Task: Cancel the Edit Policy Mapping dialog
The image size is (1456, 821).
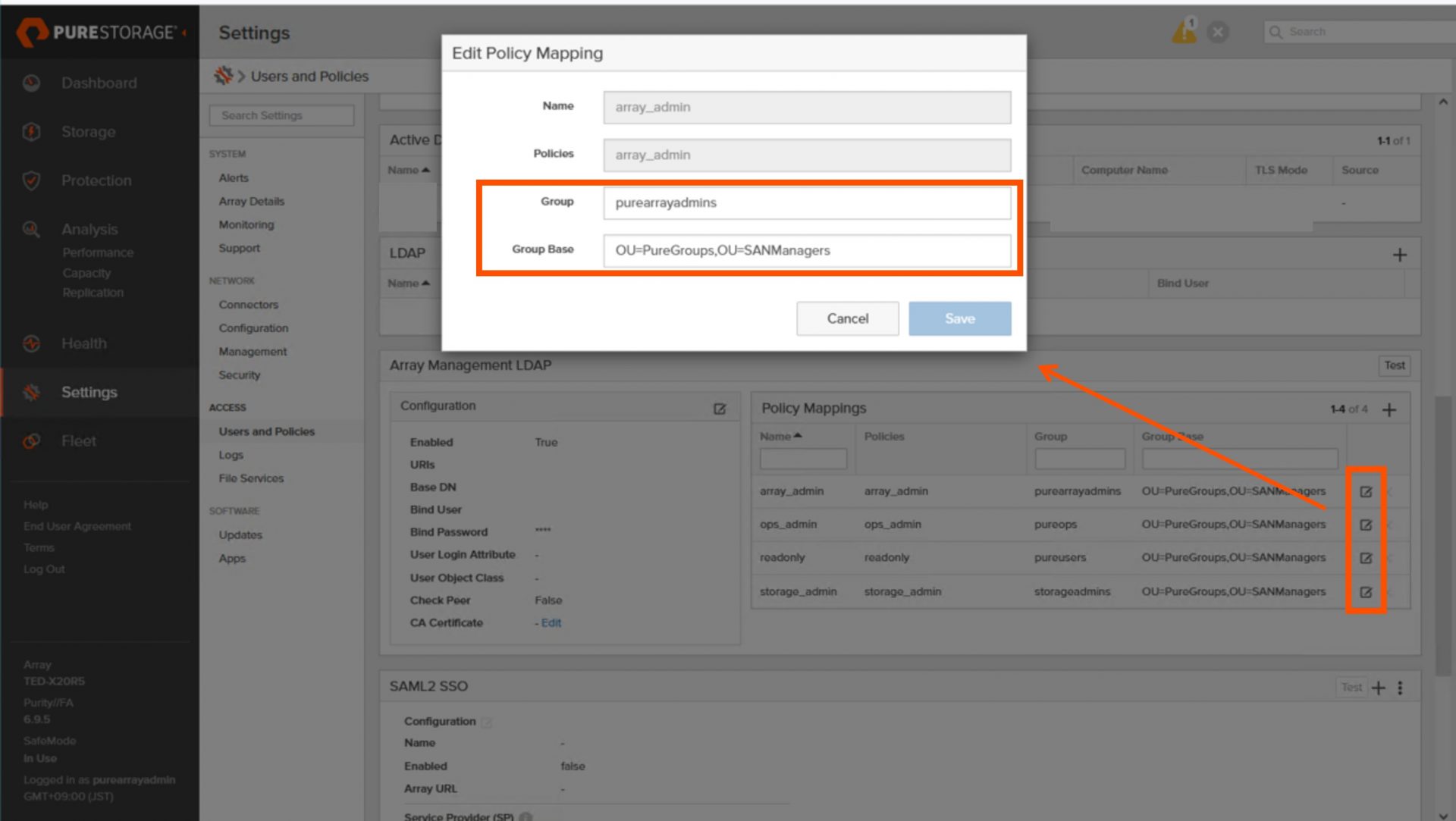Action: (847, 319)
